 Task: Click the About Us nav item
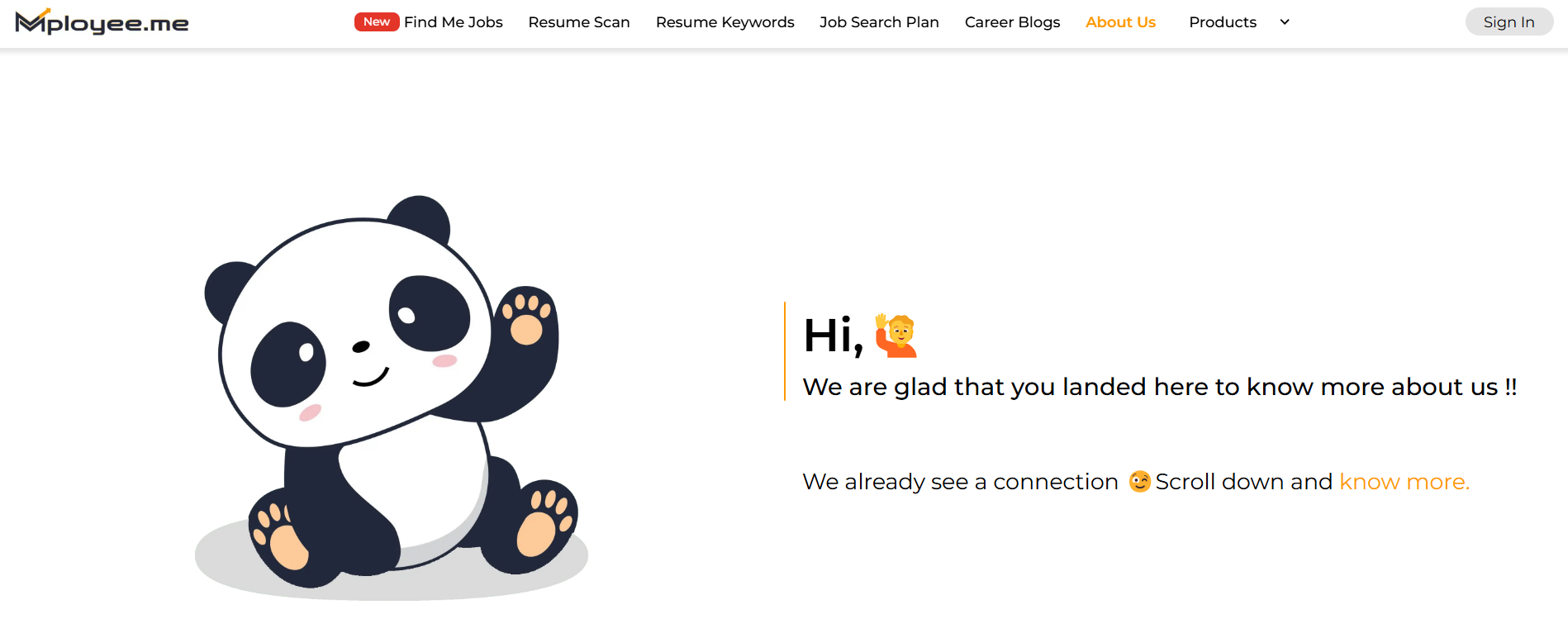(x=1120, y=22)
